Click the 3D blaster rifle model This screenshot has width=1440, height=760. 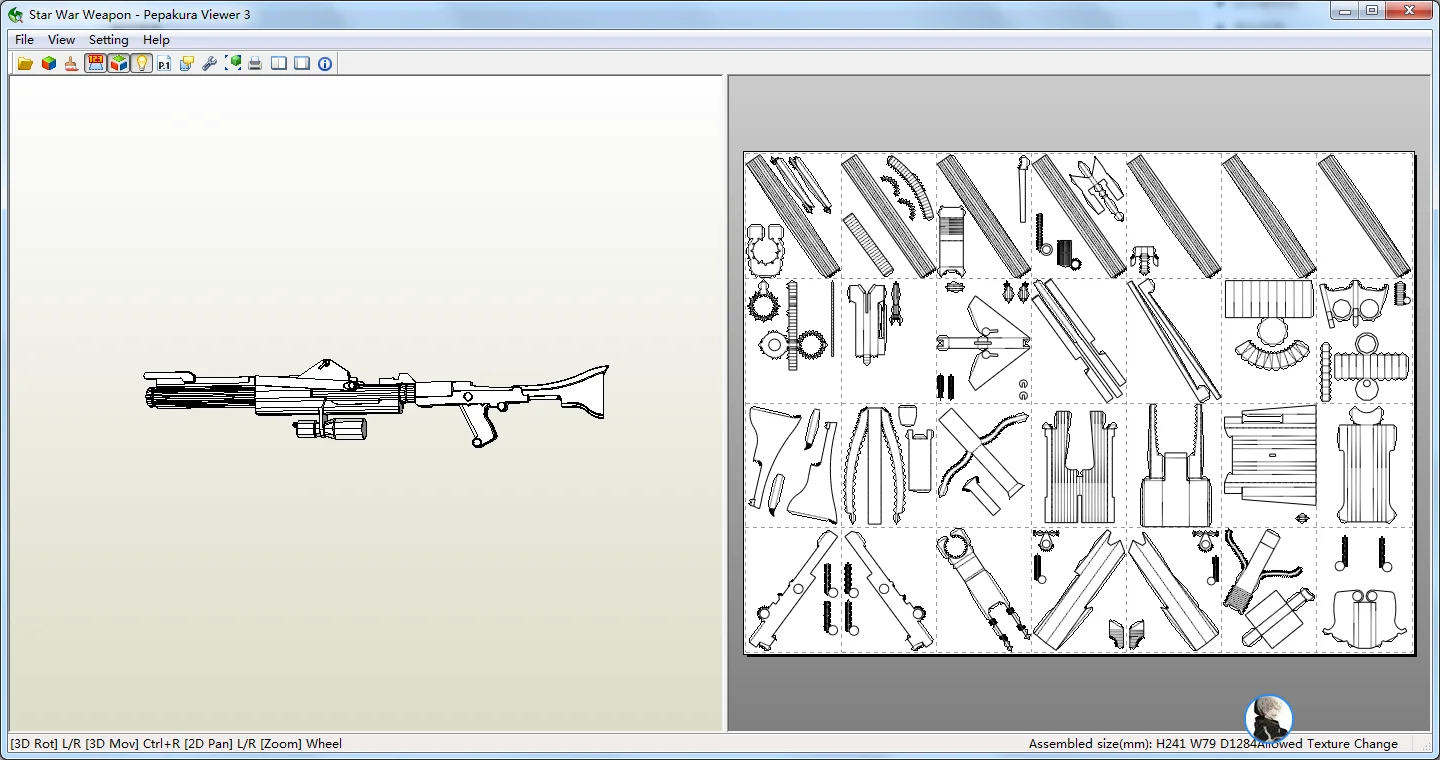376,402
